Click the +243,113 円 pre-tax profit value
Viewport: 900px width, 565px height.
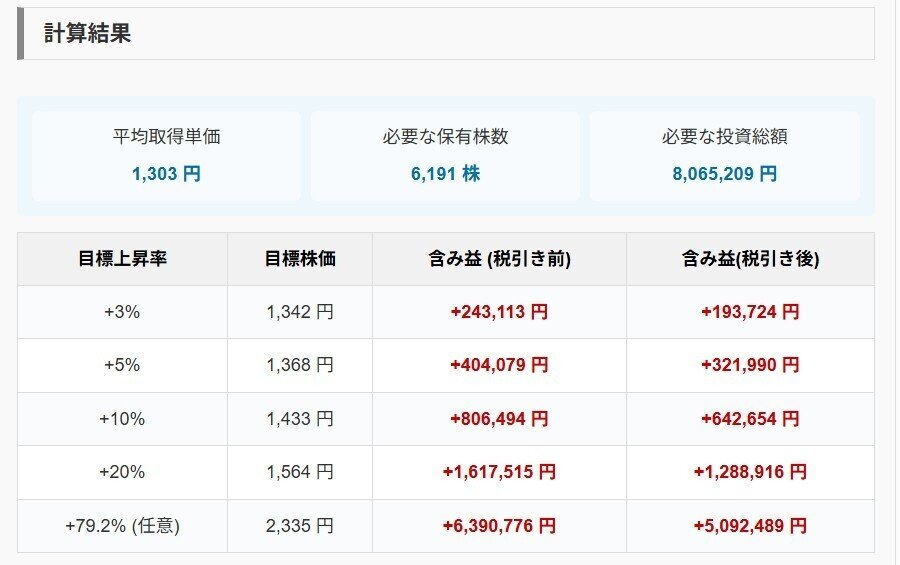click(x=499, y=312)
